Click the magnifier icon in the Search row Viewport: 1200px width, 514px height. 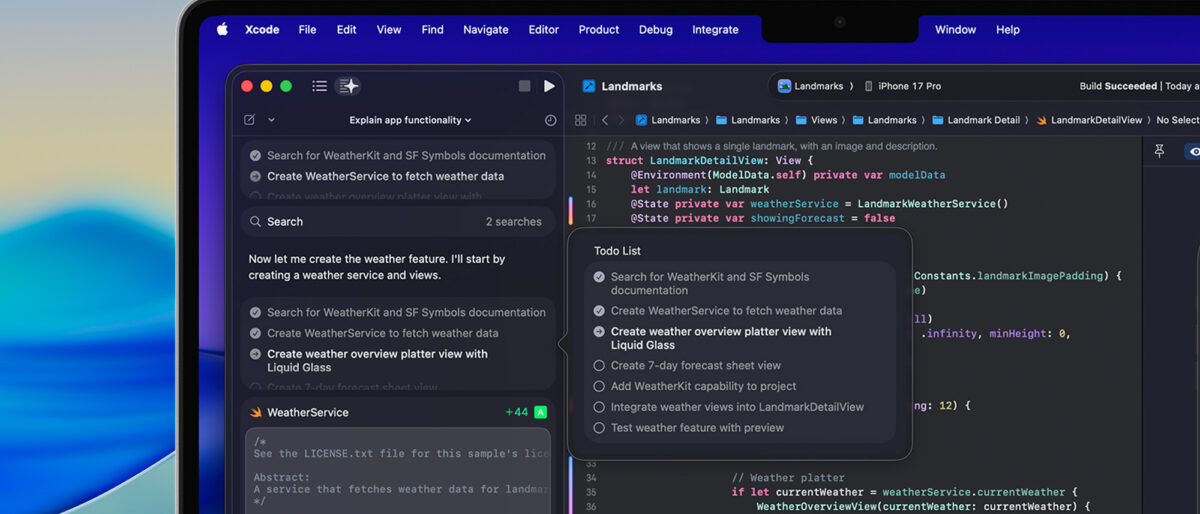[255, 221]
